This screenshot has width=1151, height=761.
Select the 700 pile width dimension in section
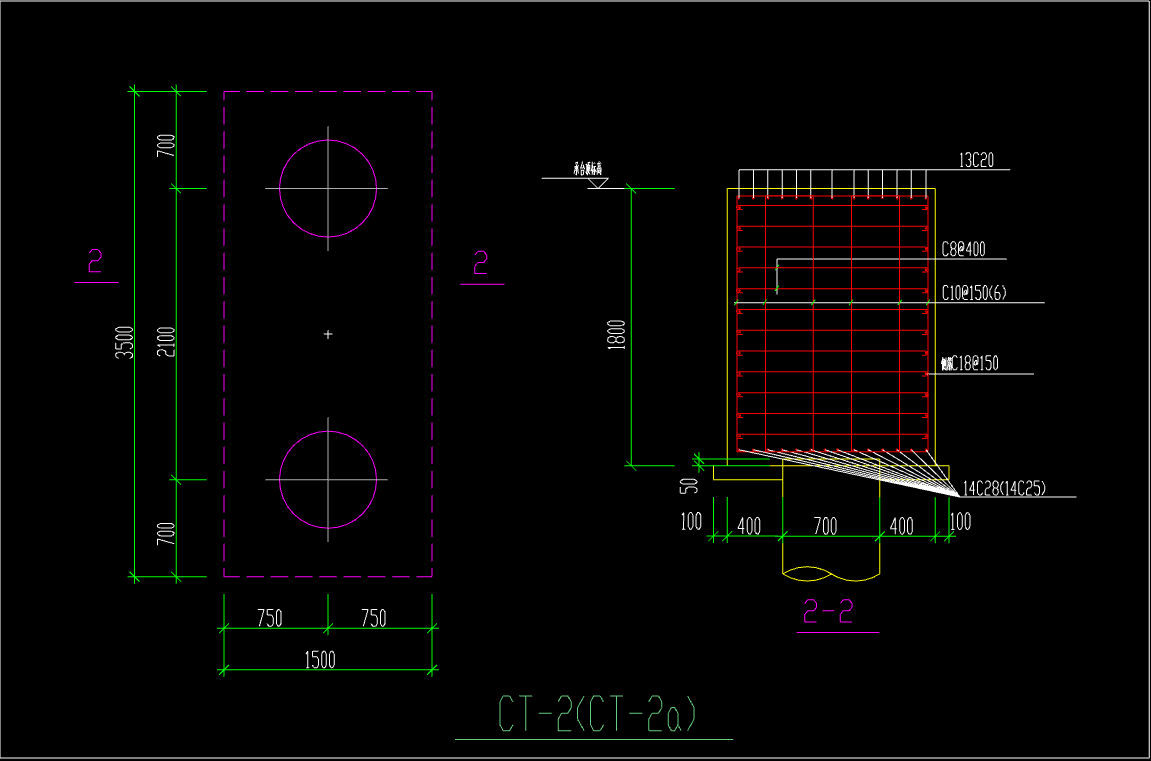pos(825,527)
